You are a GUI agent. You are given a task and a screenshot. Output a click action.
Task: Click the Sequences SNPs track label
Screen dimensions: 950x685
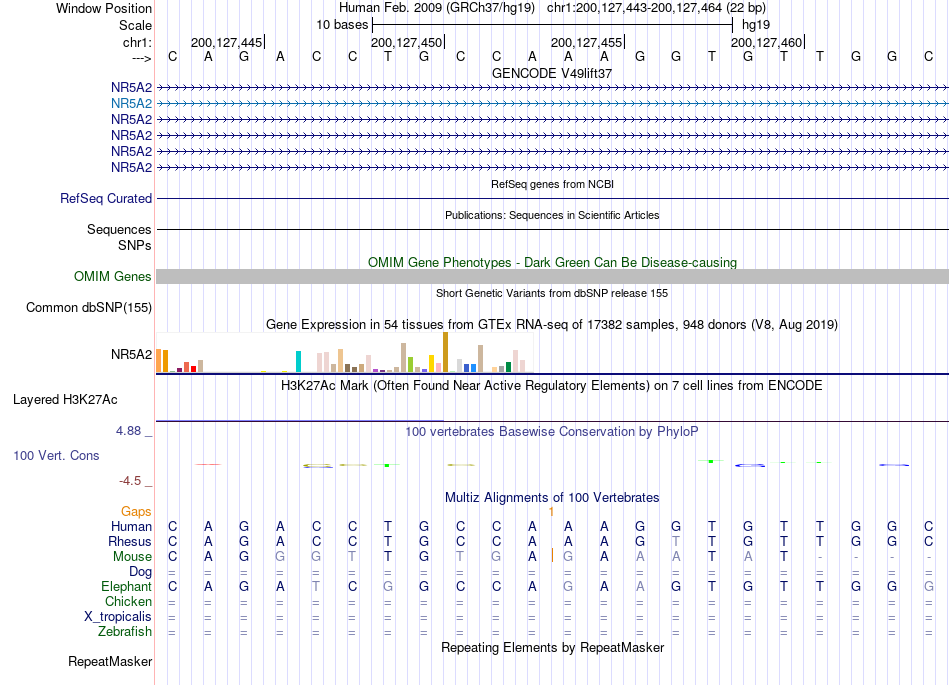(x=119, y=237)
